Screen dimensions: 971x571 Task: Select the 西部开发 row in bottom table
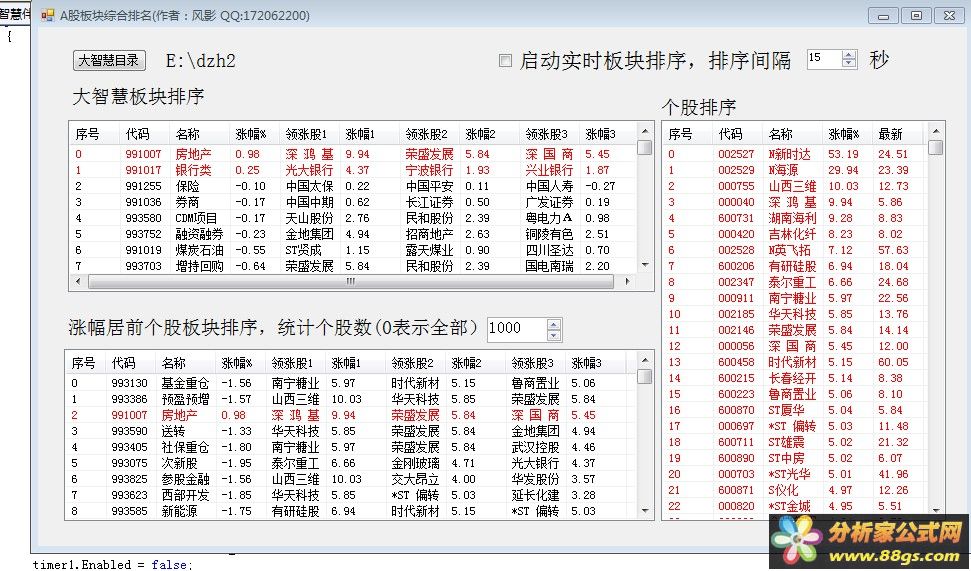tap(351, 495)
